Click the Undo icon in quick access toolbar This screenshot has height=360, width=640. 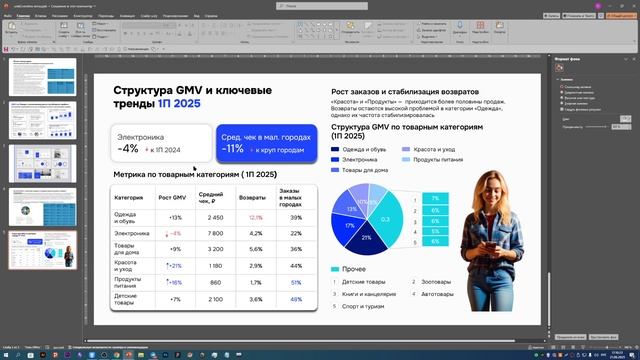point(13,49)
